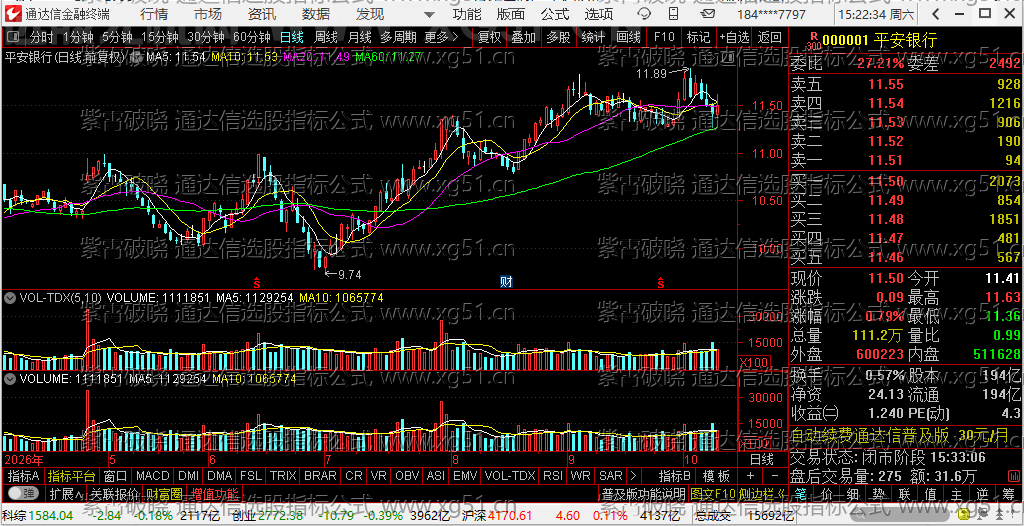Click the 日线 label at chart corner
The height and width of the screenshot is (526, 1024).
click(x=761, y=458)
